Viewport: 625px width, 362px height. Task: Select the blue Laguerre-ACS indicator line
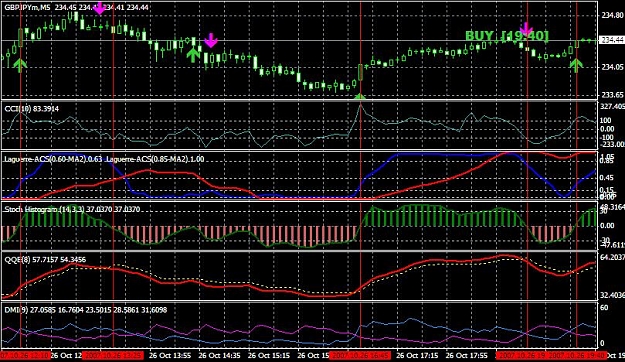(x=438, y=155)
